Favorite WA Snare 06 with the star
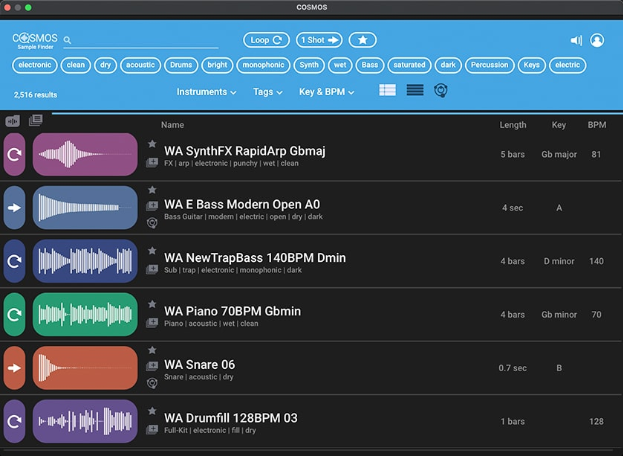623x458 pixels. coord(152,350)
